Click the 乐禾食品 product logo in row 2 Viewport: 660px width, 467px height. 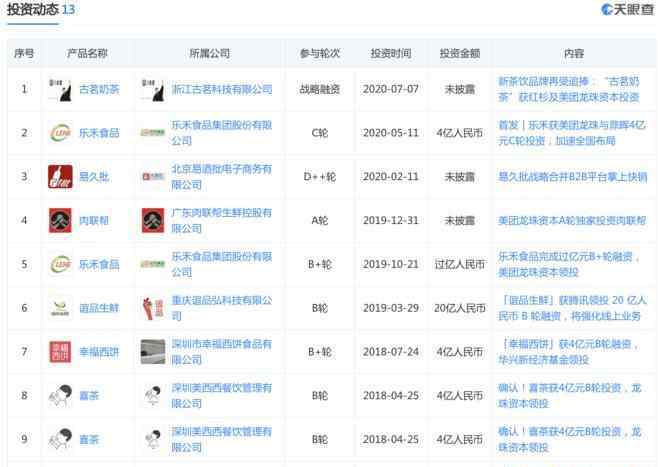(x=60, y=133)
